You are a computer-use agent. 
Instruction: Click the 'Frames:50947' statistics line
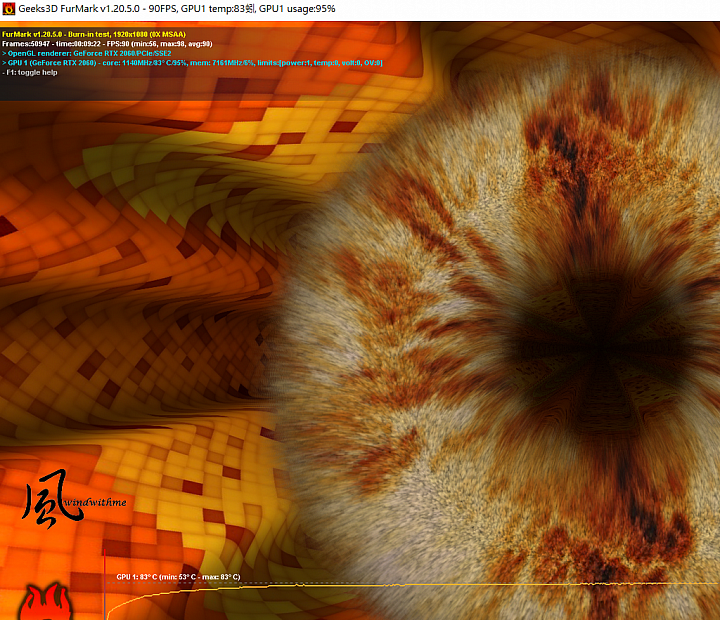[107, 44]
